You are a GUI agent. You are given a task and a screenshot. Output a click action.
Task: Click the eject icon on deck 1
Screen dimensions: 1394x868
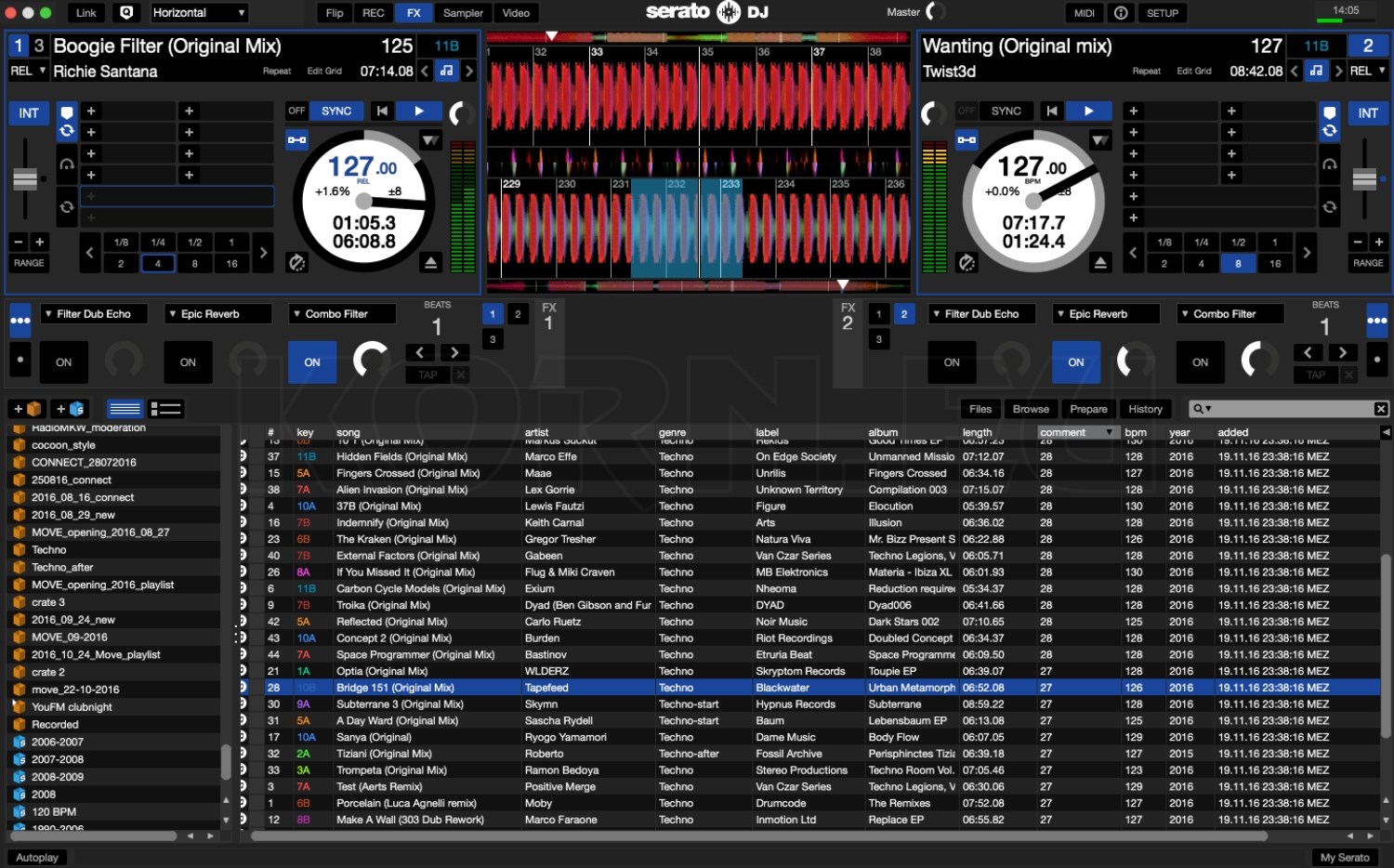pyautogui.click(x=429, y=262)
